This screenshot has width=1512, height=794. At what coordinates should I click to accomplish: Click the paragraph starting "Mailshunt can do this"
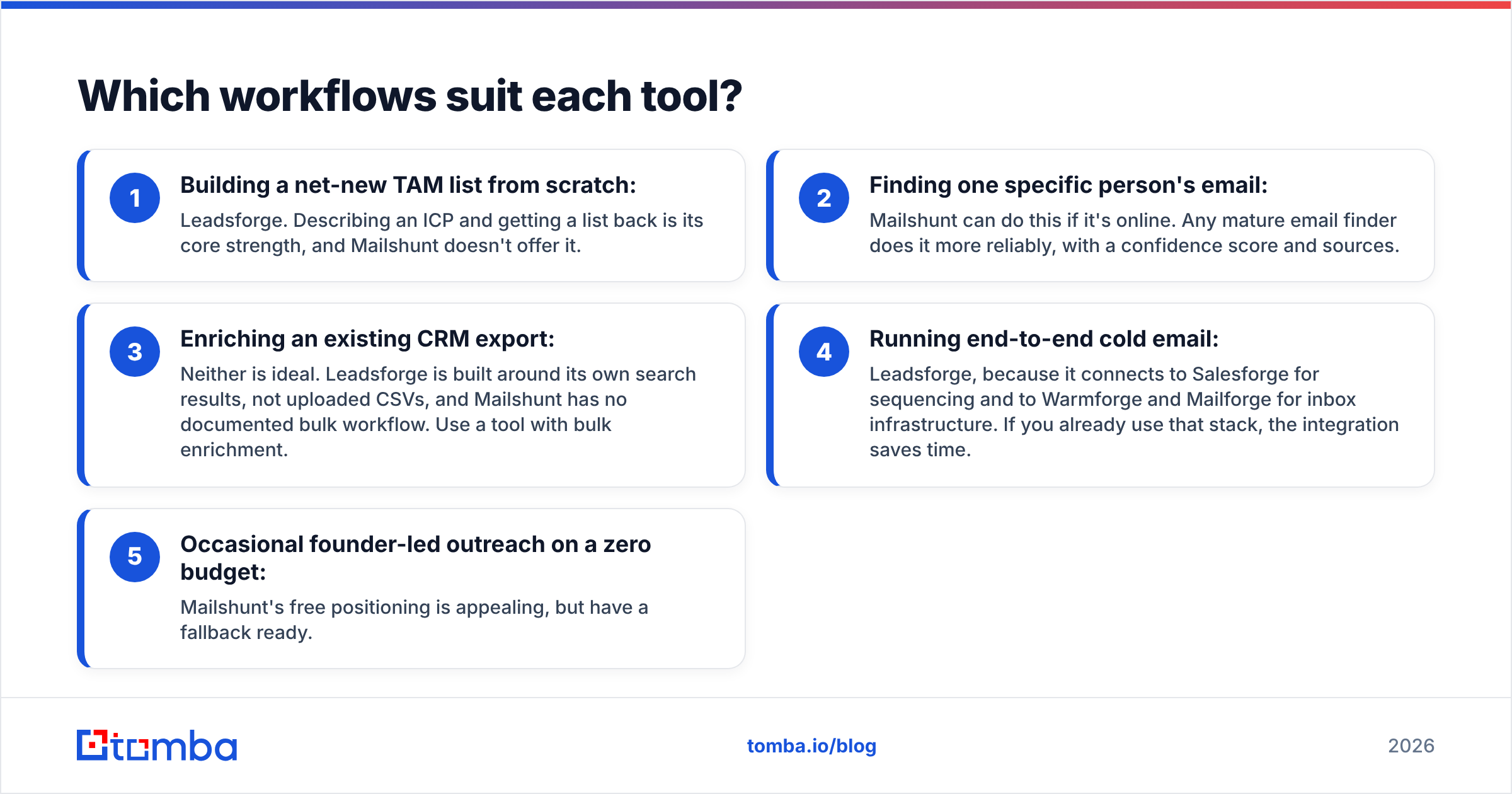[1134, 233]
